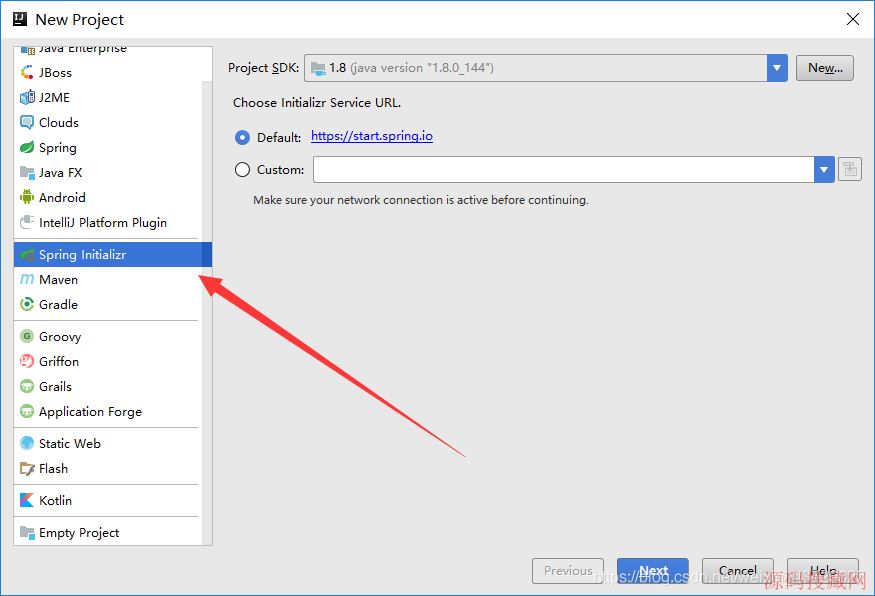Open the Custom URL dropdown arrow
Viewport: 875px width, 596px height.
tap(824, 170)
